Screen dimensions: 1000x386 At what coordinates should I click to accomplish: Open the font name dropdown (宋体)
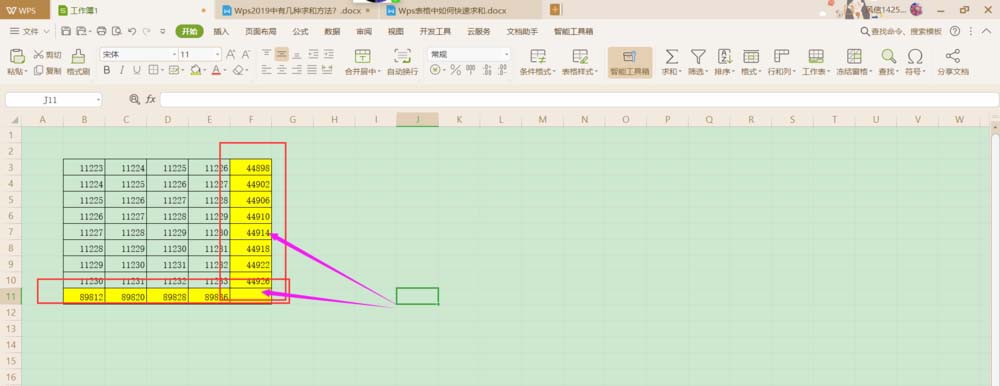pos(174,55)
